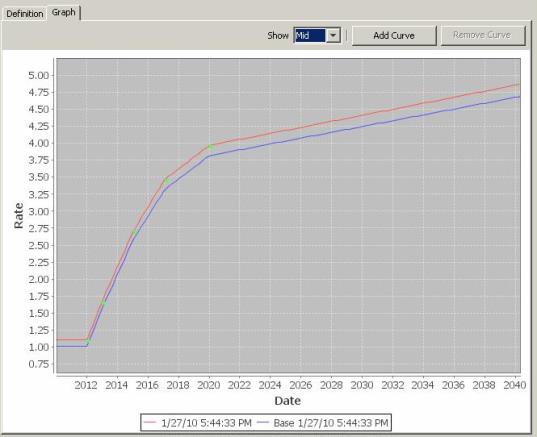Open the Show dropdown arrow
537x437 pixels.
coord(333,35)
